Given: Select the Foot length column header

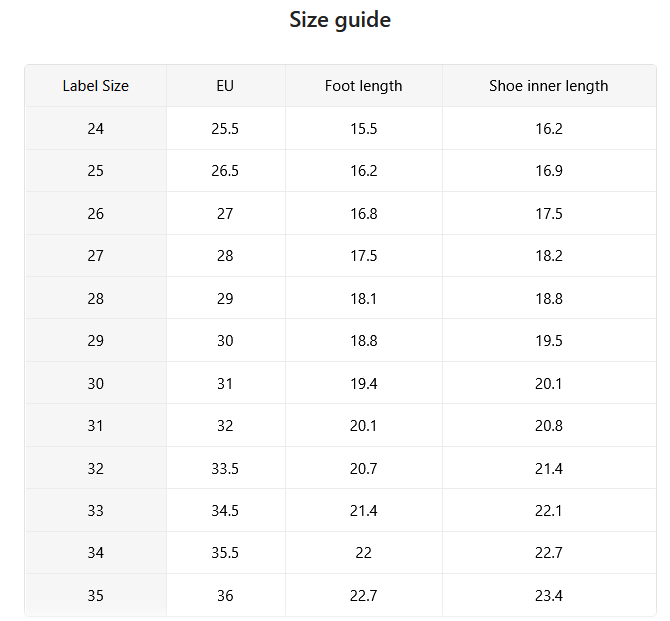Looking at the screenshot, I should click(363, 86).
